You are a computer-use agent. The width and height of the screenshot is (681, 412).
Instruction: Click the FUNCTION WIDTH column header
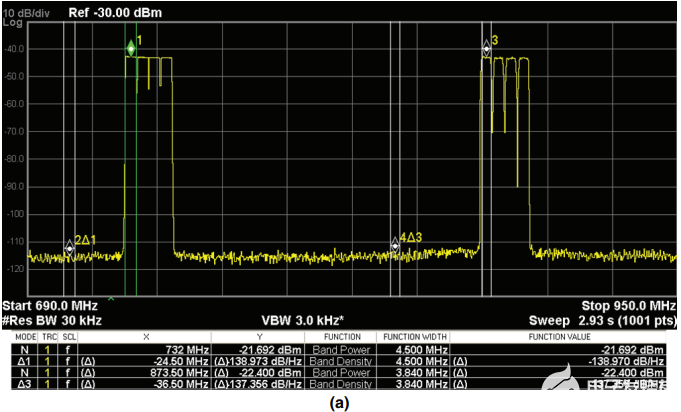click(415, 337)
